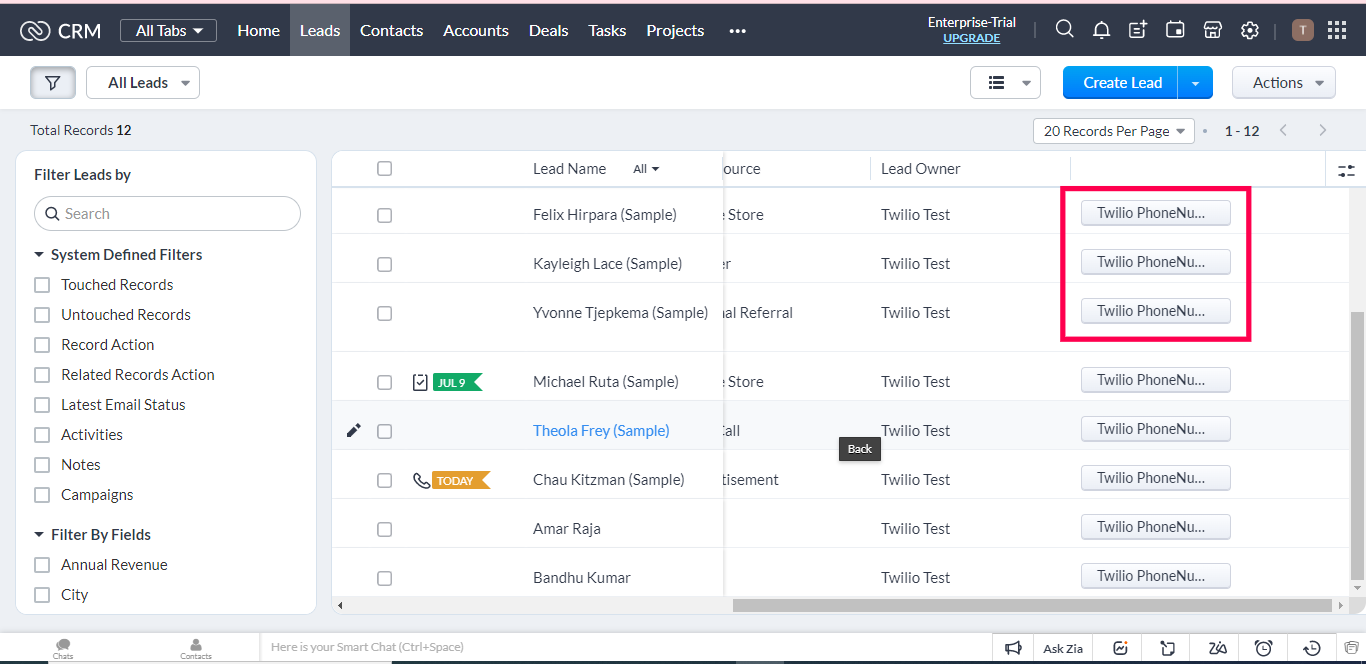Click Twilio PhoneNu... button for Bandhu Kumar
The height and width of the screenshot is (664, 1366).
pos(1155,576)
